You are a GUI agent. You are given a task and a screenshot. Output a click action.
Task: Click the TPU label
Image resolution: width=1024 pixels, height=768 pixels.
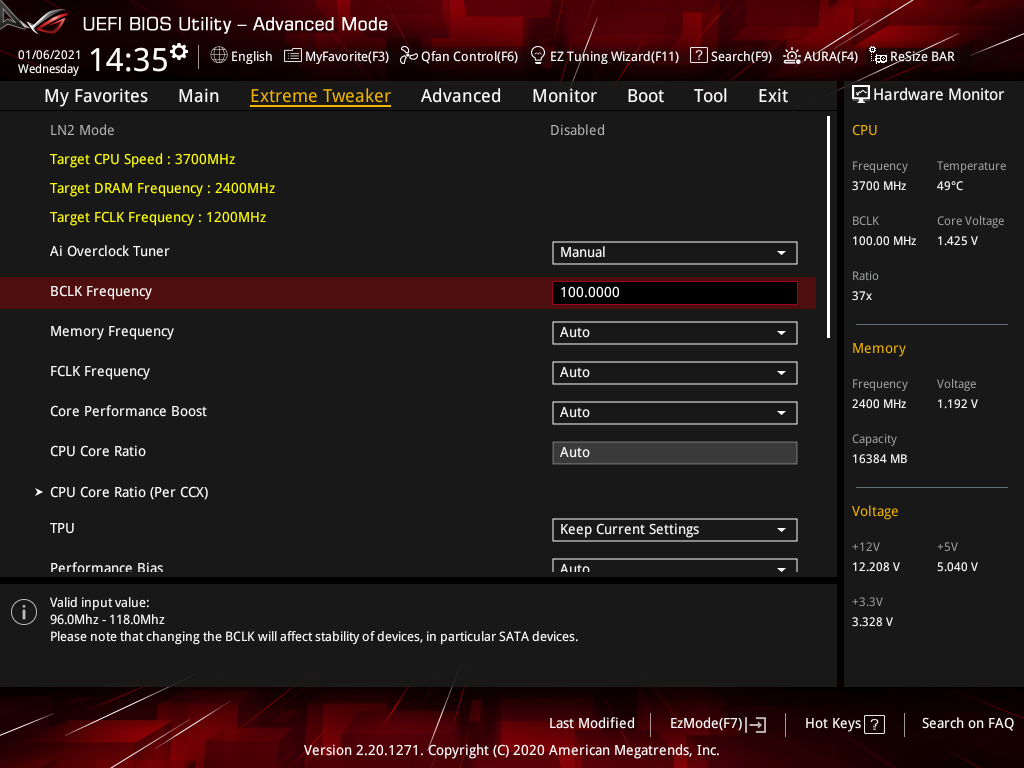click(62, 528)
